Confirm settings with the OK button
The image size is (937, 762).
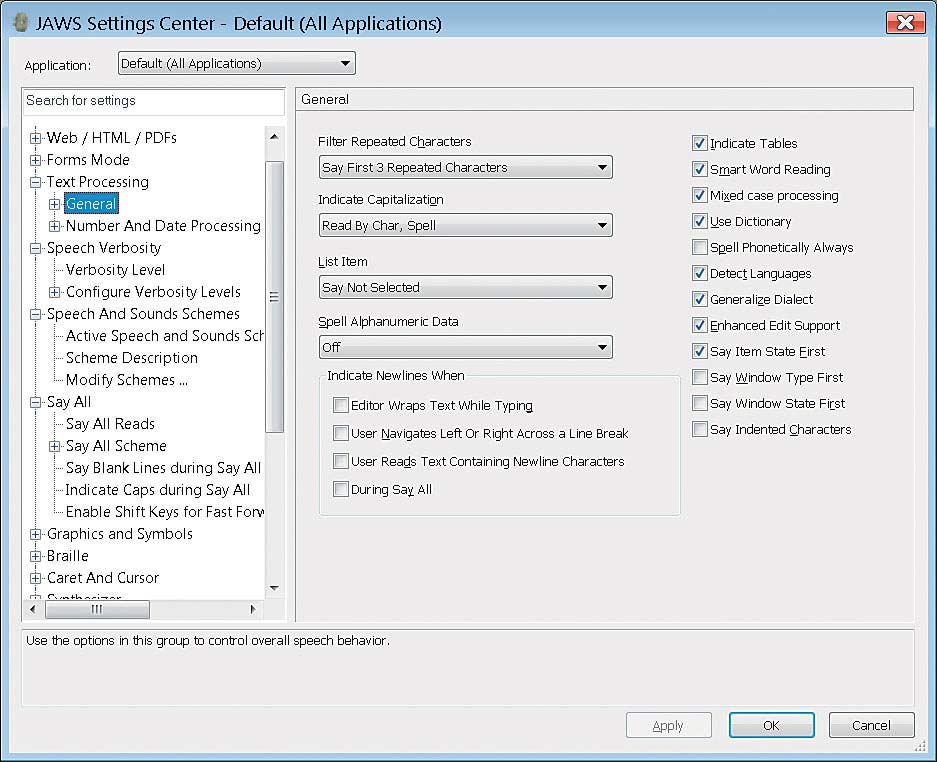click(771, 726)
